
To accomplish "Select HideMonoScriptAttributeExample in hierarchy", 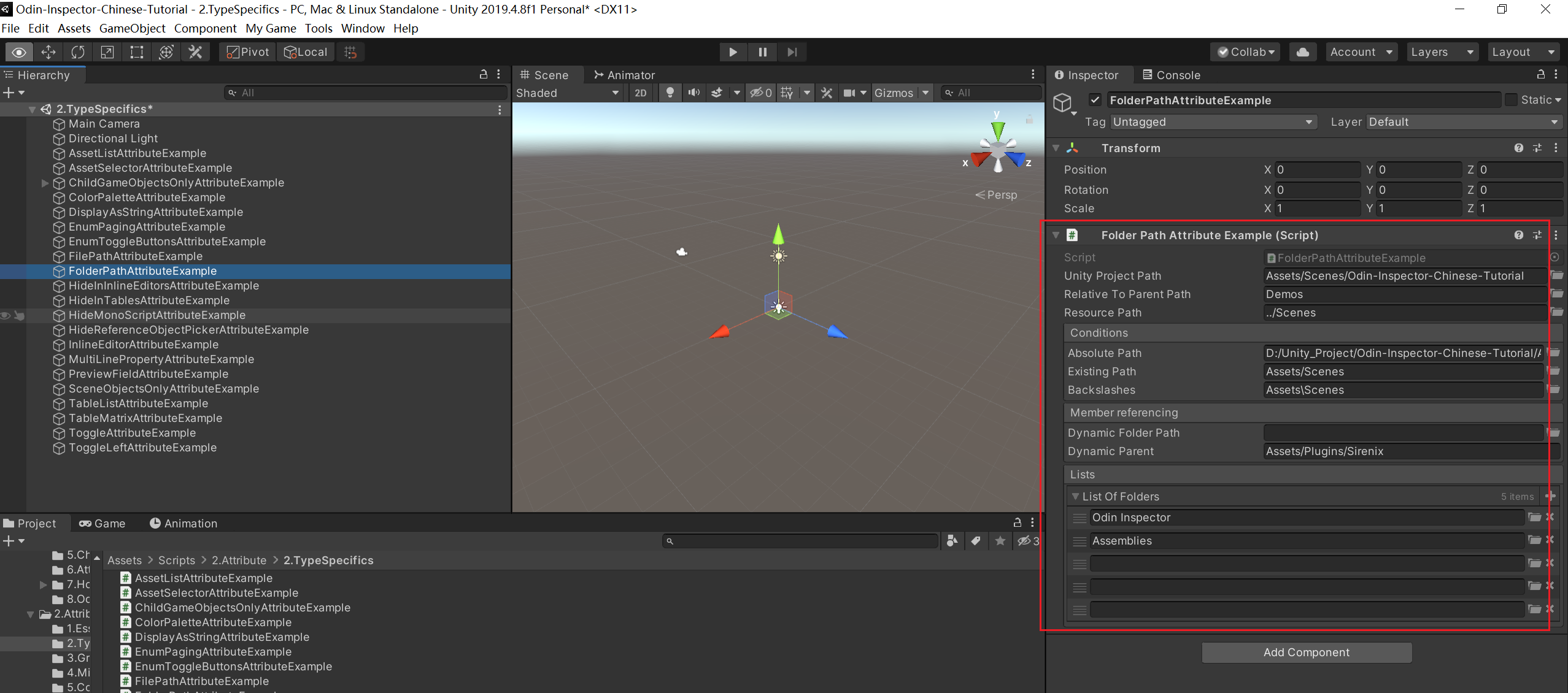I will coord(157,315).
